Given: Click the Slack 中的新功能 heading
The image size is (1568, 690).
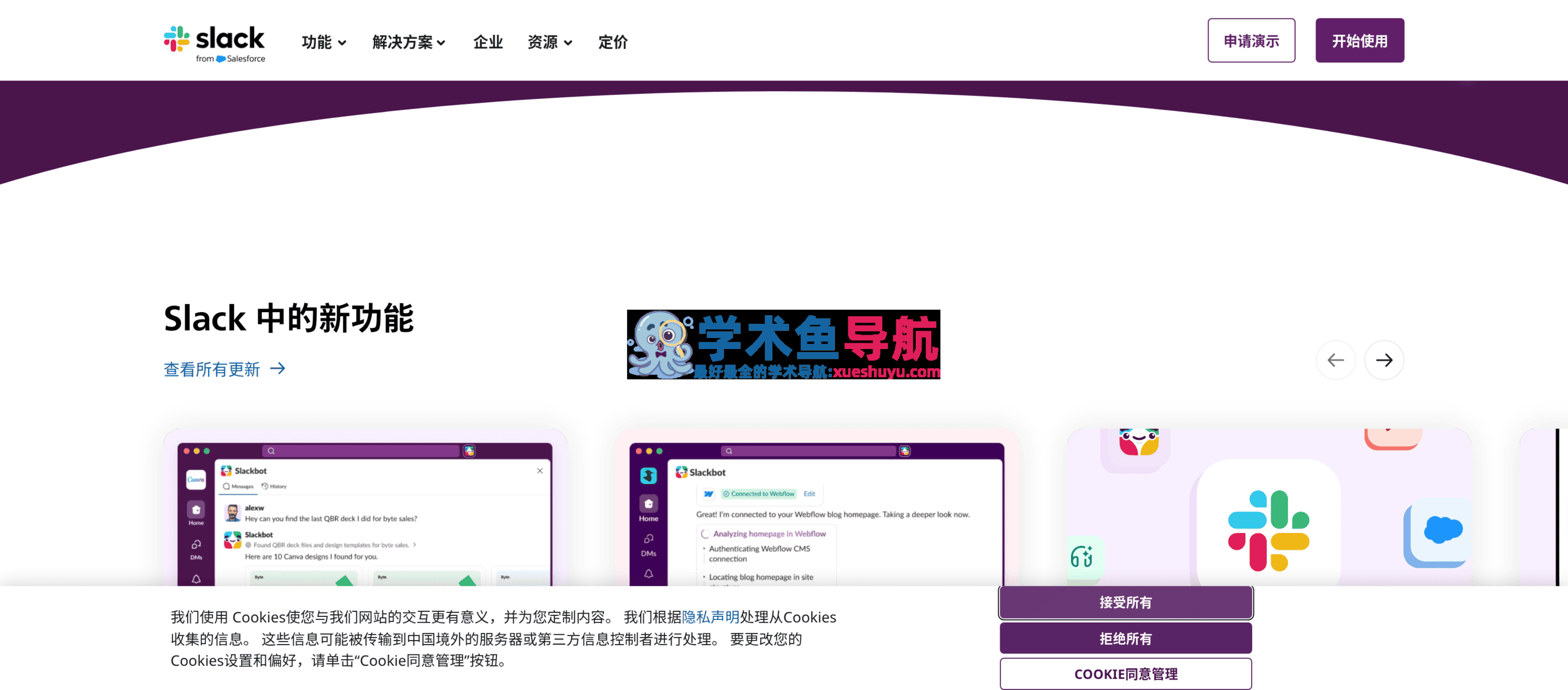Looking at the screenshot, I should click(x=289, y=318).
